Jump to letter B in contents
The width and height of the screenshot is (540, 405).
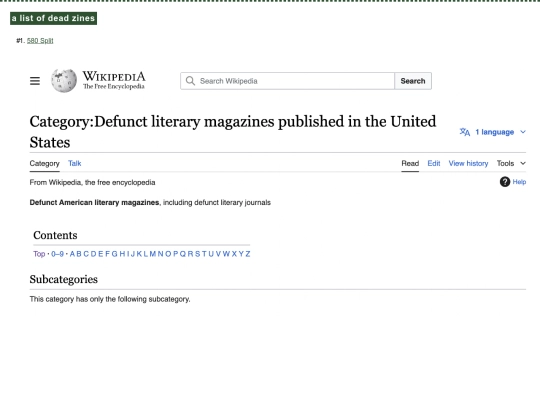pyautogui.click(x=79, y=254)
